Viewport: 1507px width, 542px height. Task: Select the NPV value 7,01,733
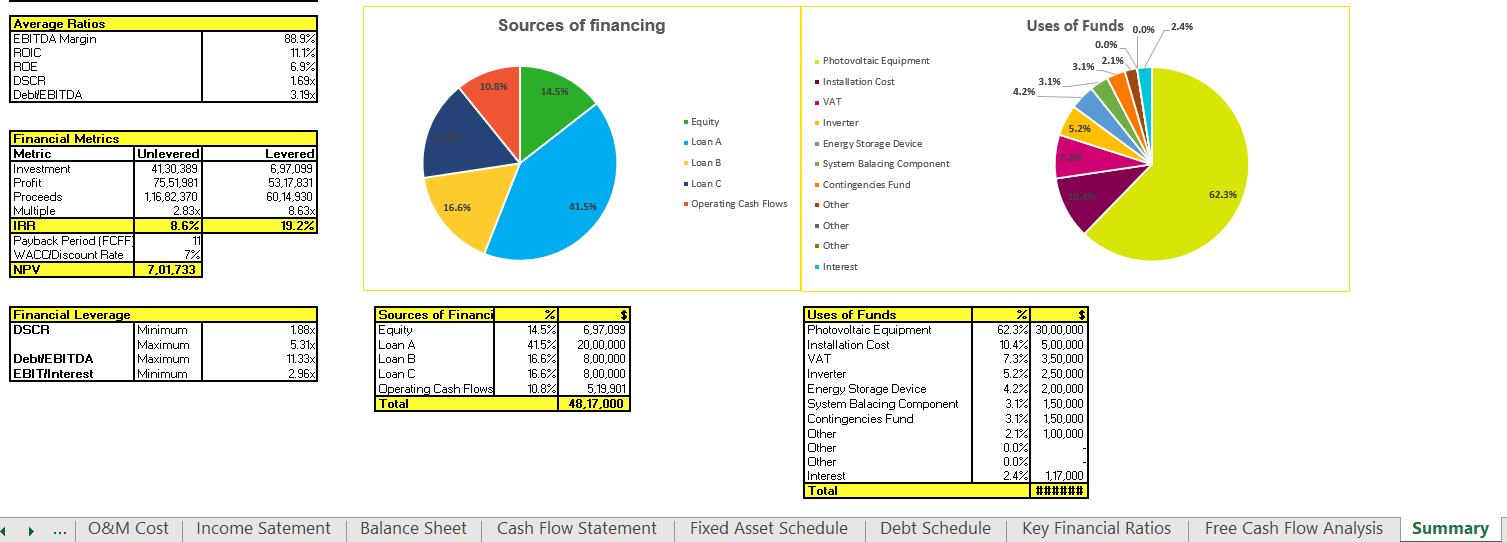click(168, 270)
